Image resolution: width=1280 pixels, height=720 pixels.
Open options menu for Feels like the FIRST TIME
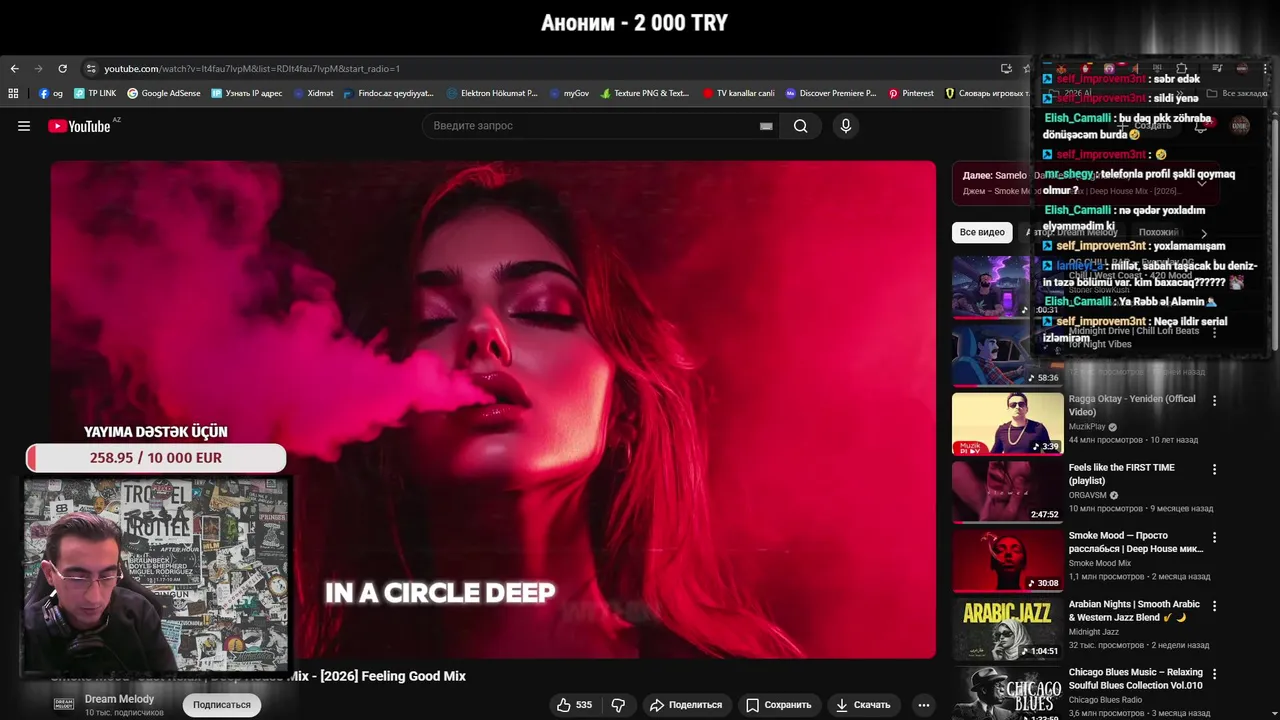click(1215, 469)
